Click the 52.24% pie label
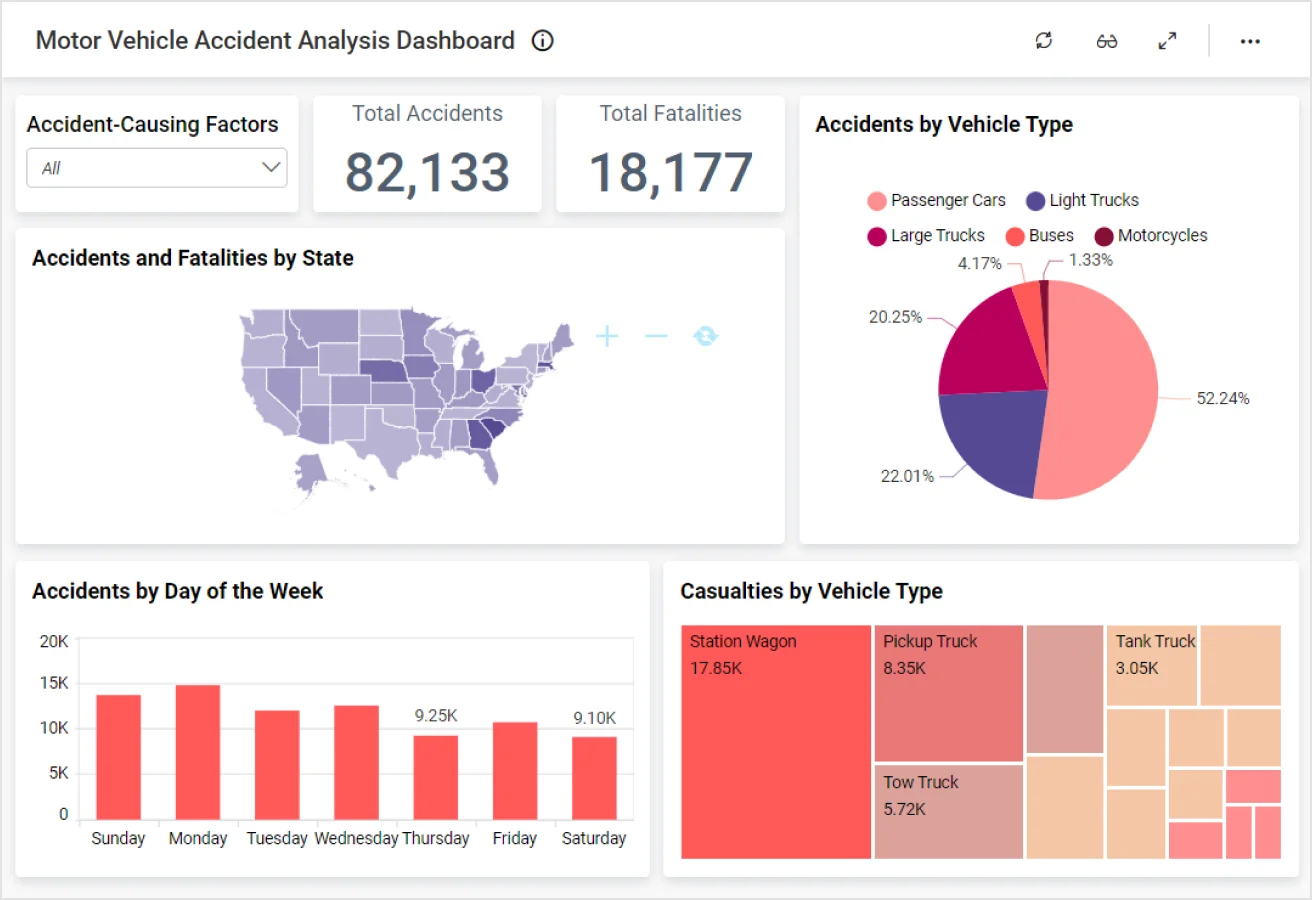 pos(1223,398)
